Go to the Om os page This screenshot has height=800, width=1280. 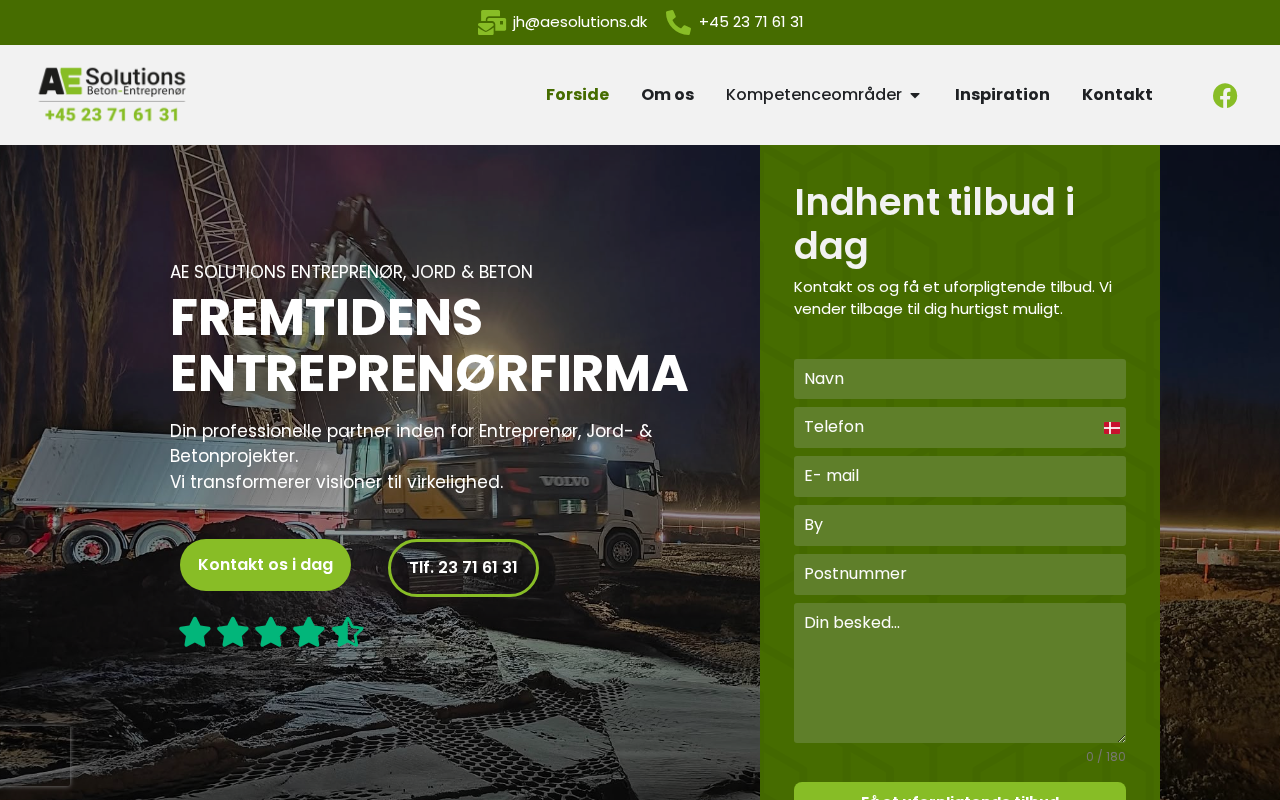coord(667,95)
